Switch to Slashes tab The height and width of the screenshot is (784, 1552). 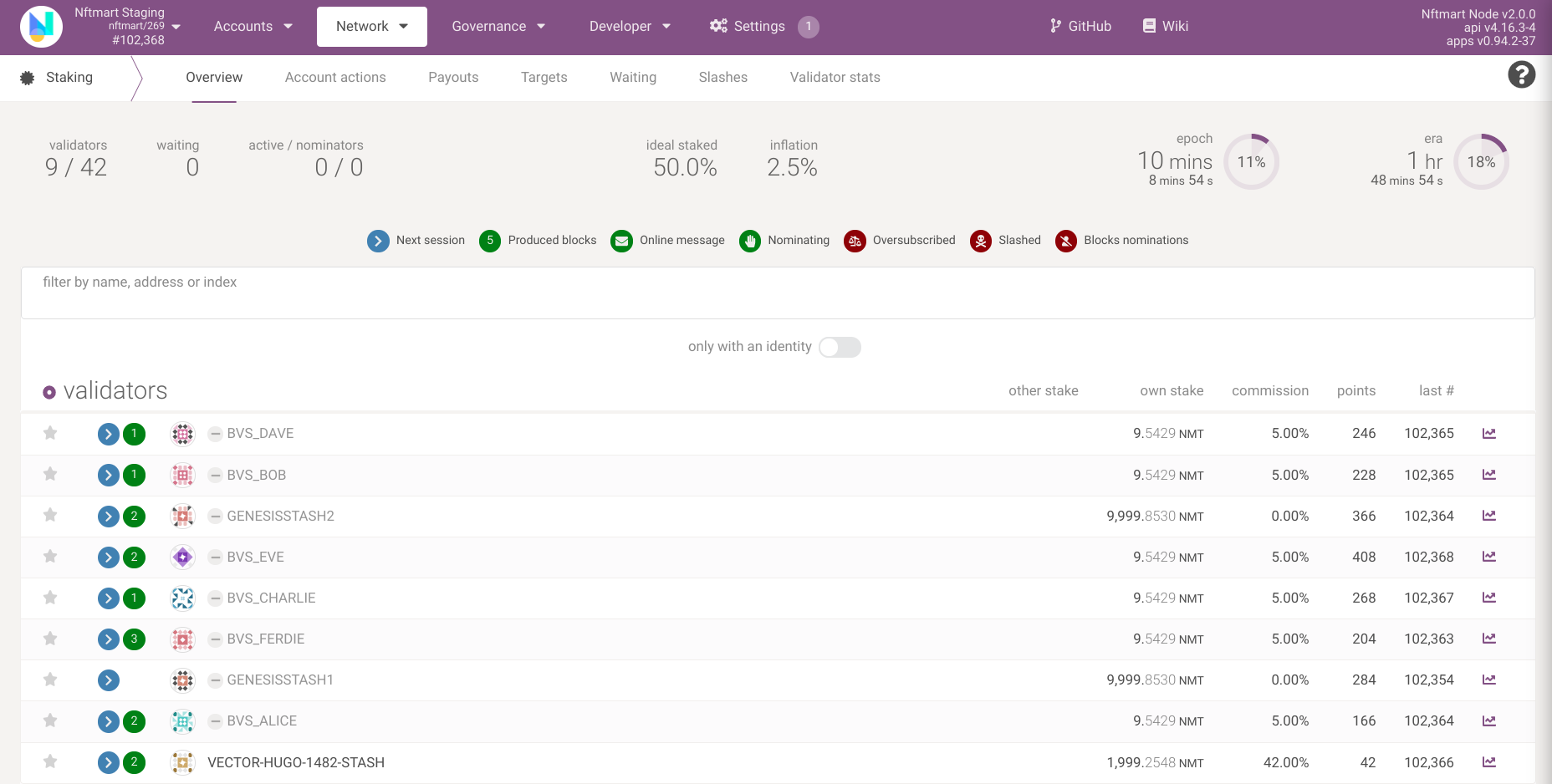(x=723, y=78)
